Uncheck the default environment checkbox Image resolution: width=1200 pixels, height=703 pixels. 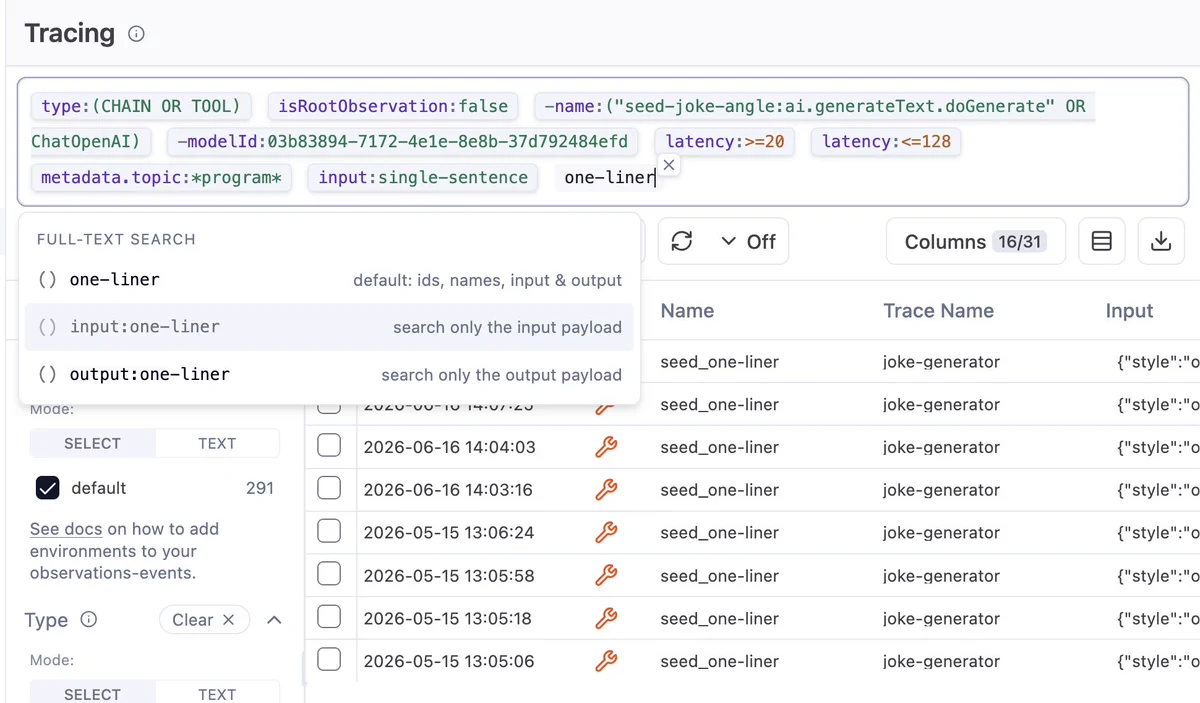(47, 488)
